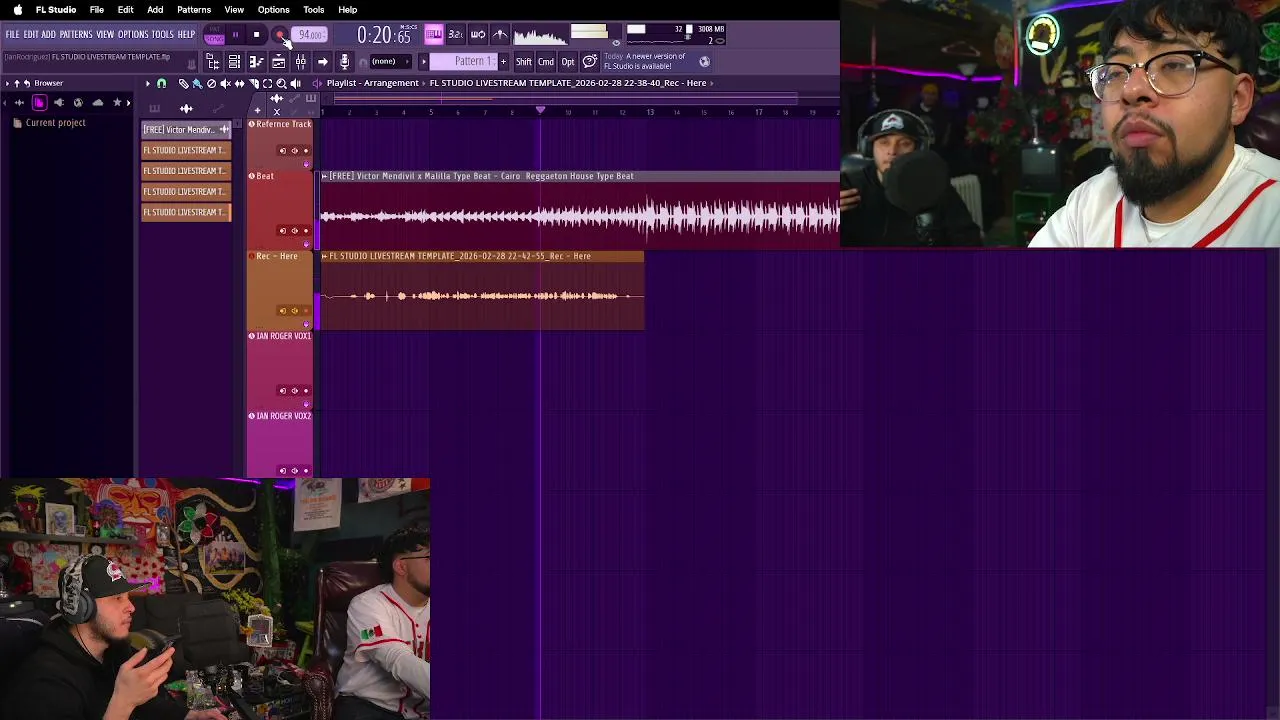Open the macOS Apple menu
1280x720 pixels.
[17, 10]
